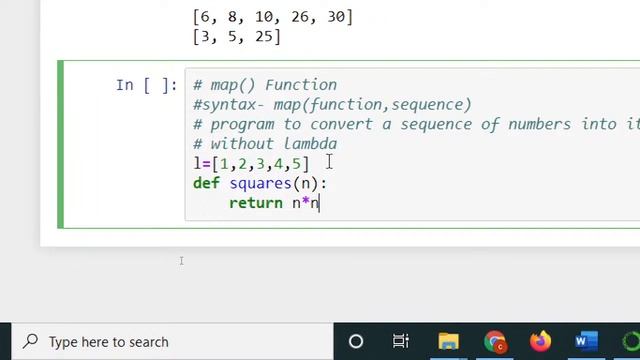Image resolution: width=640 pixels, height=360 pixels.
Task: Click the In [ ] prompt of the active cell
Action: tap(147, 85)
